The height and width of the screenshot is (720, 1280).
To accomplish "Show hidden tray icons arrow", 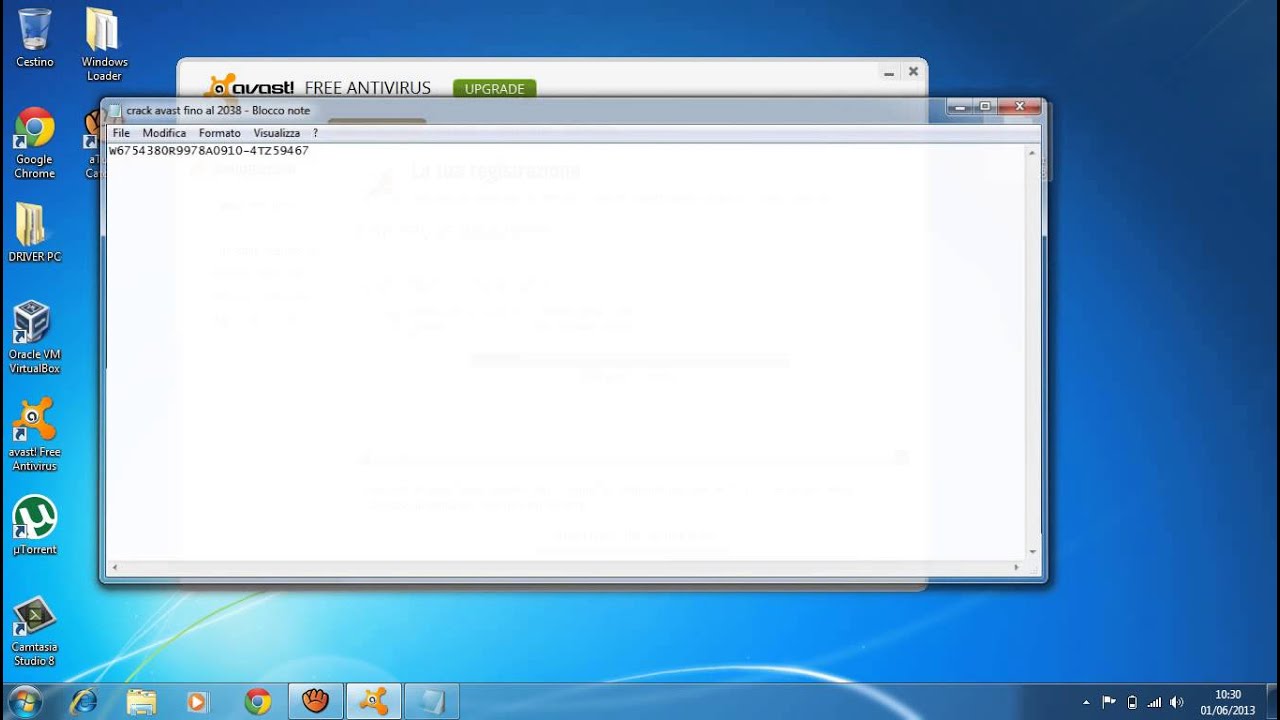I will tap(1086, 703).
